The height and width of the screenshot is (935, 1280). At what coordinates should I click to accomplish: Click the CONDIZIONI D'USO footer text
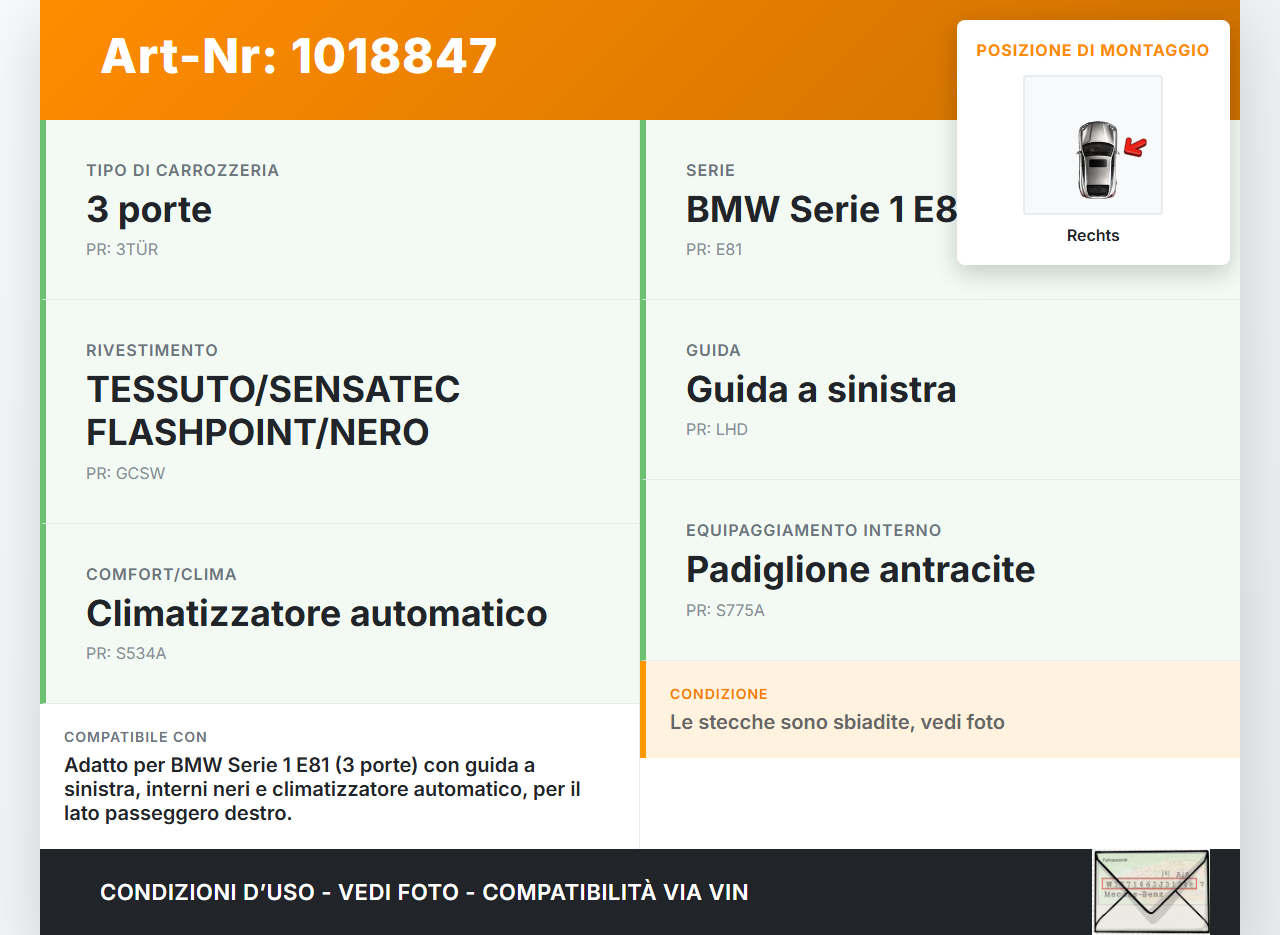point(424,892)
